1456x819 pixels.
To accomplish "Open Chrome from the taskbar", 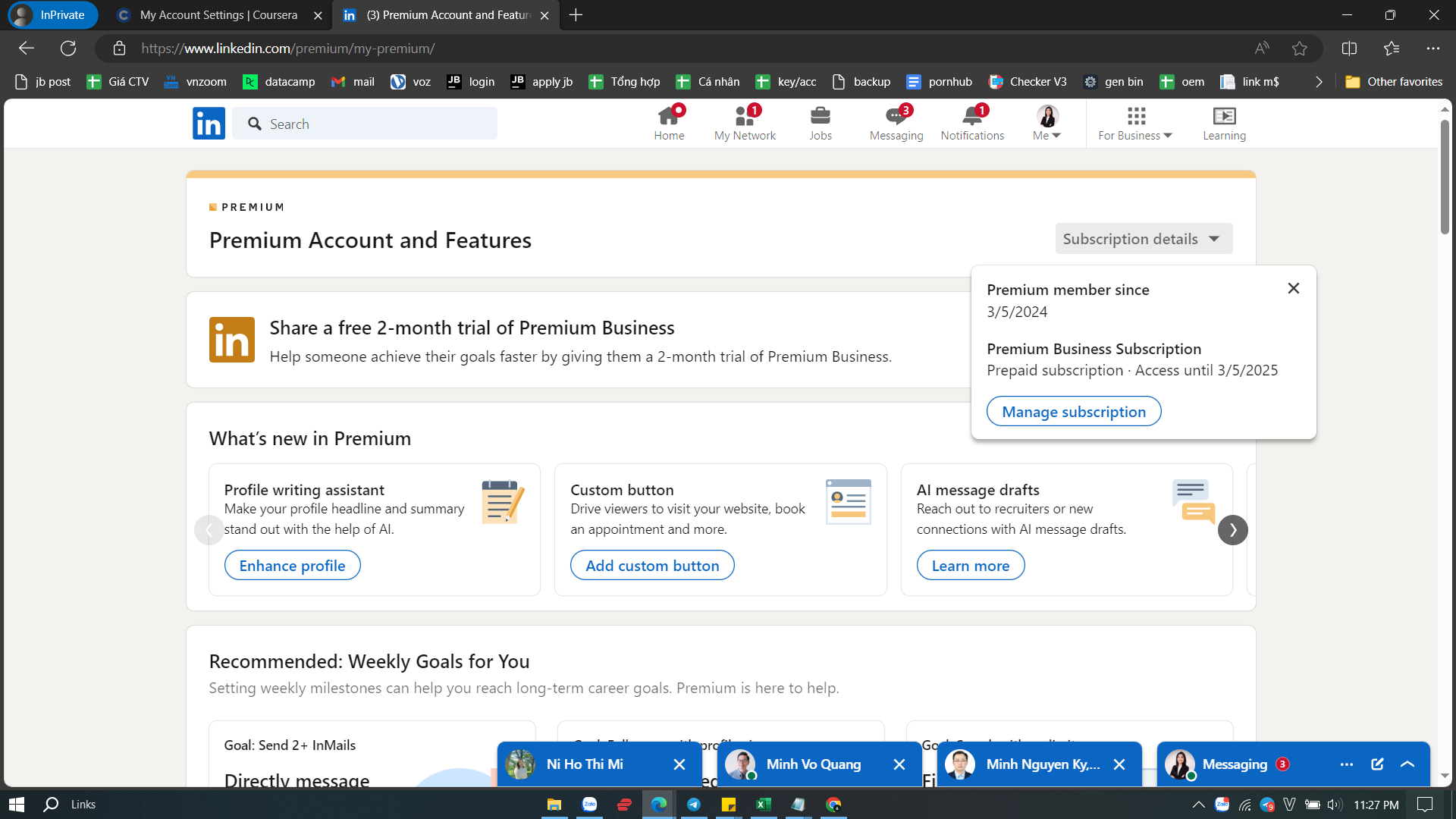I will click(x=833, y=805).
